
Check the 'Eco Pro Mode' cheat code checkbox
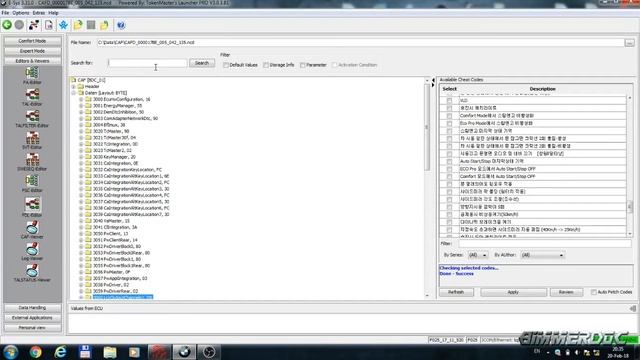pyautogui.click(x=449, y=123)
